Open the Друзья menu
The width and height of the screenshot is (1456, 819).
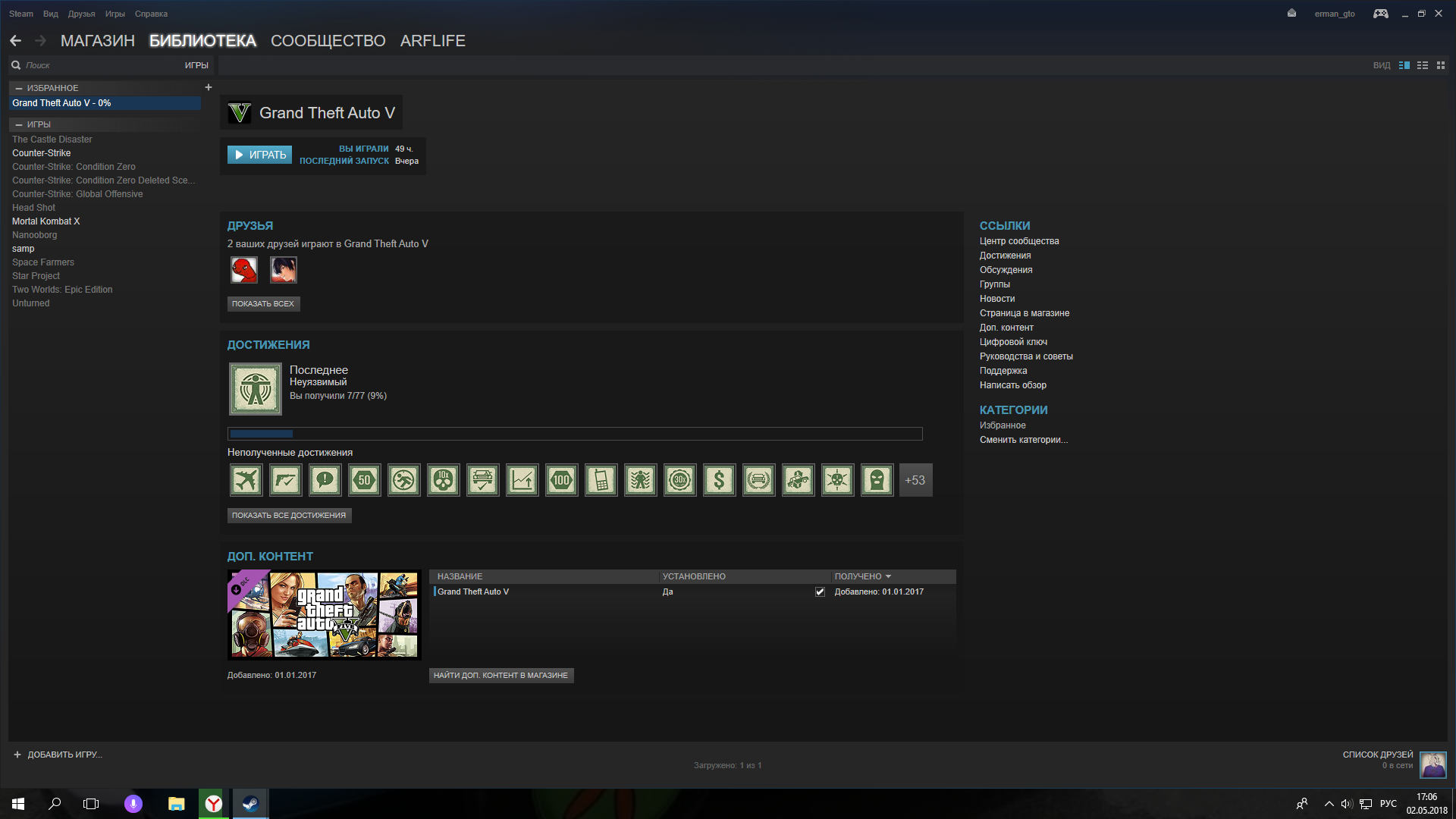(x=81, y=14)
